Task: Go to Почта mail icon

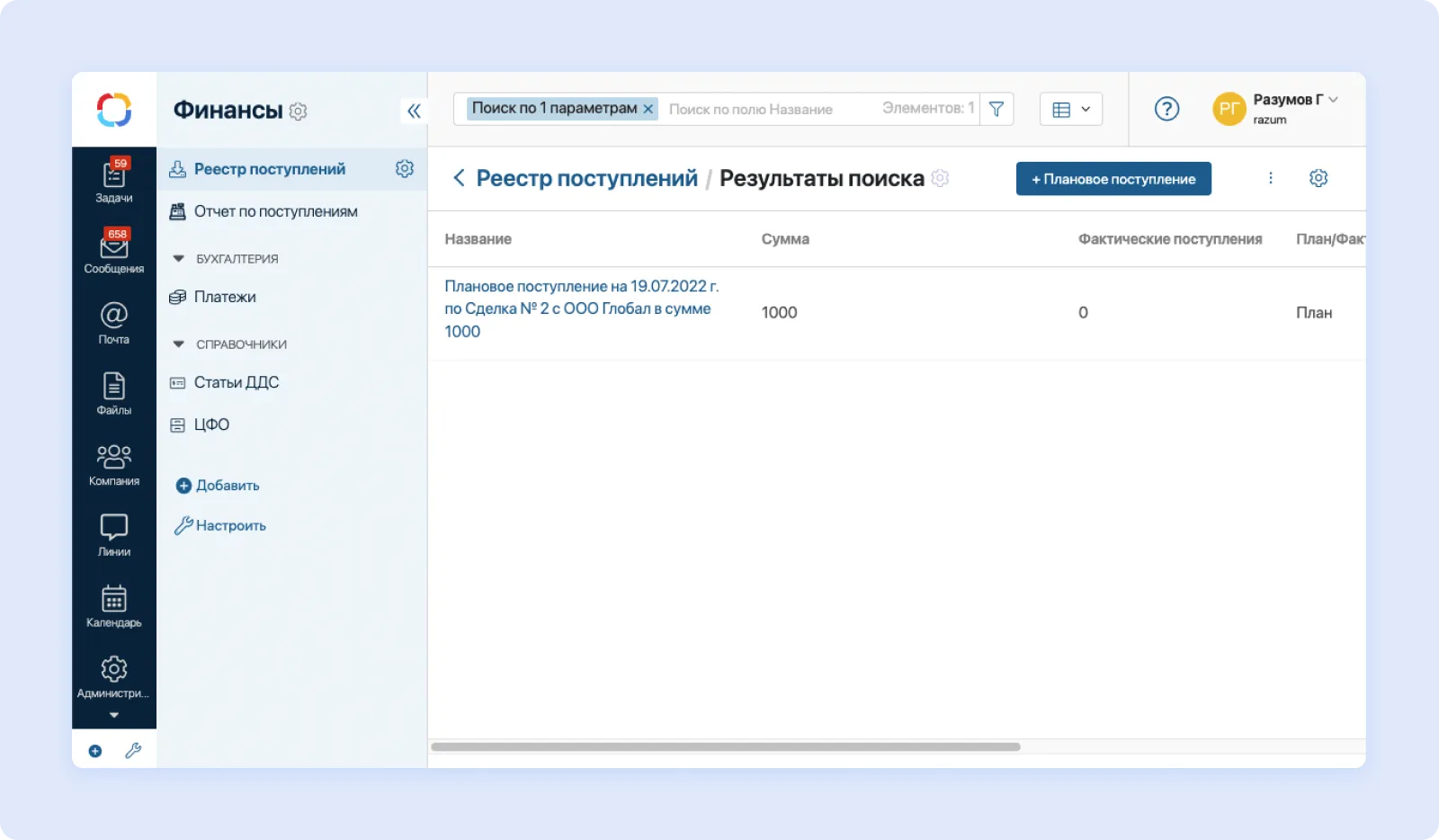Action: tap(113, 323)
